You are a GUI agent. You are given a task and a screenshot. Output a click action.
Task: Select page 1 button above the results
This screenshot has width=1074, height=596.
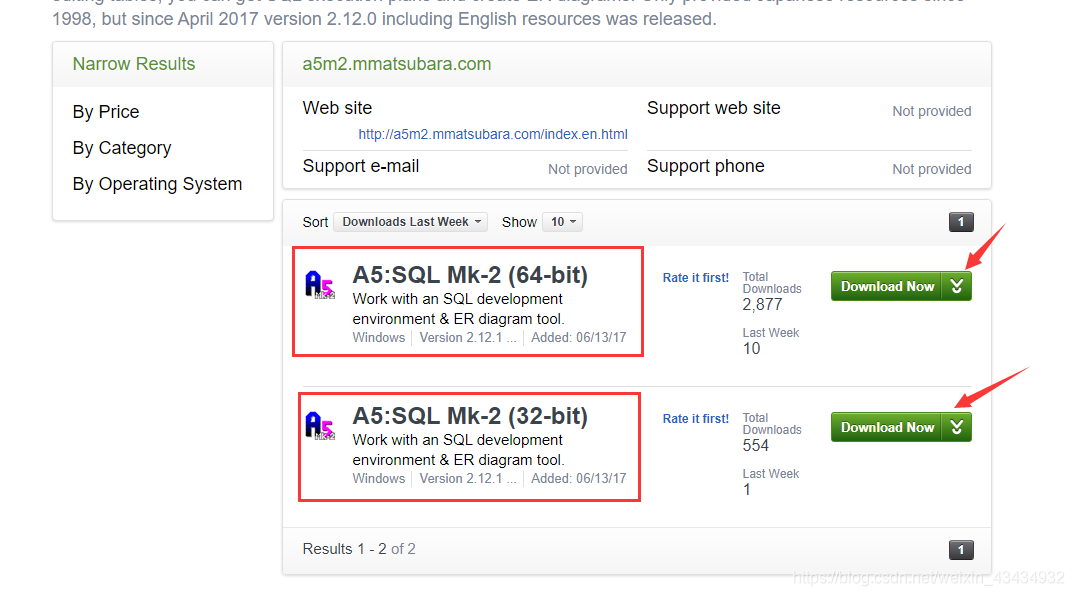click(x=961, y=222)
